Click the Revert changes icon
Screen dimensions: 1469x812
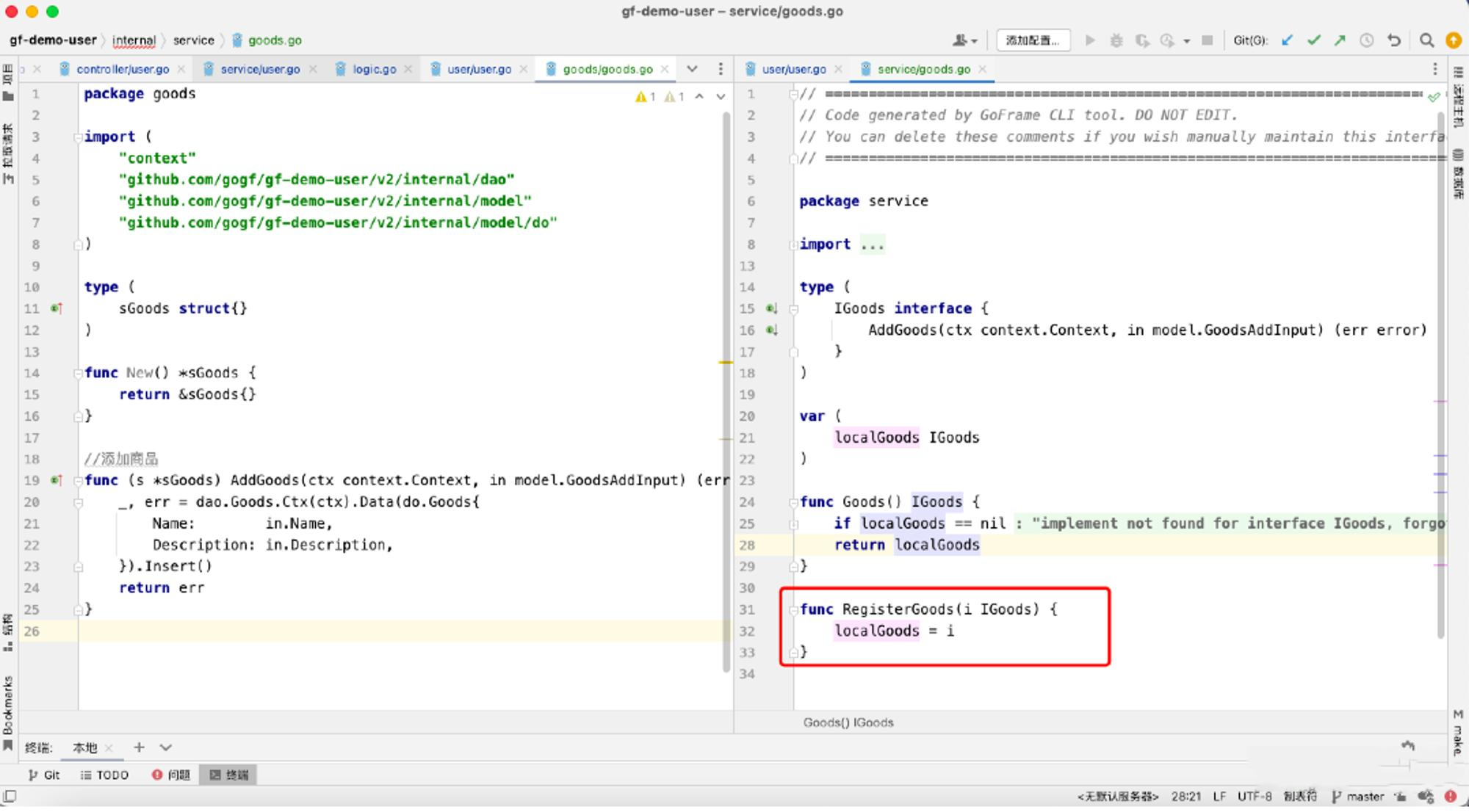tap(1395, 40)
